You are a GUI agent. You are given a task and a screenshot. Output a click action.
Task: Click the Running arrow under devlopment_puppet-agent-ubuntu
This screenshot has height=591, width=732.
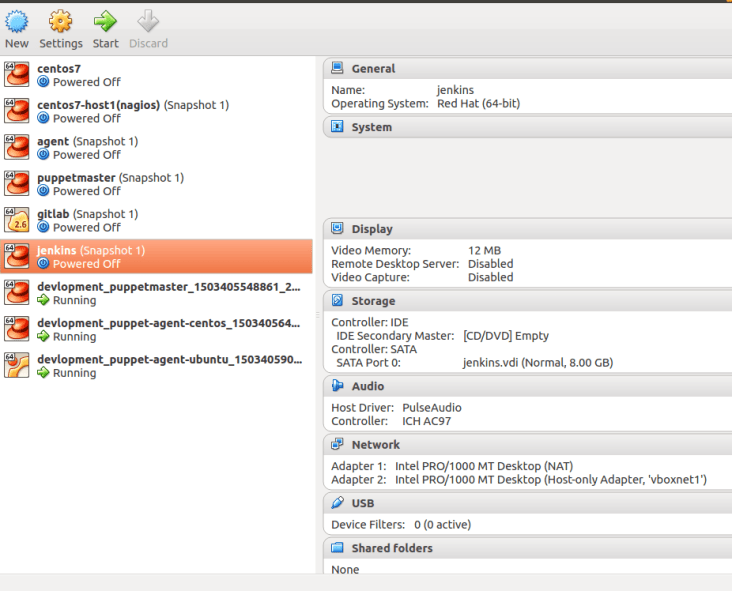point(43,373)
